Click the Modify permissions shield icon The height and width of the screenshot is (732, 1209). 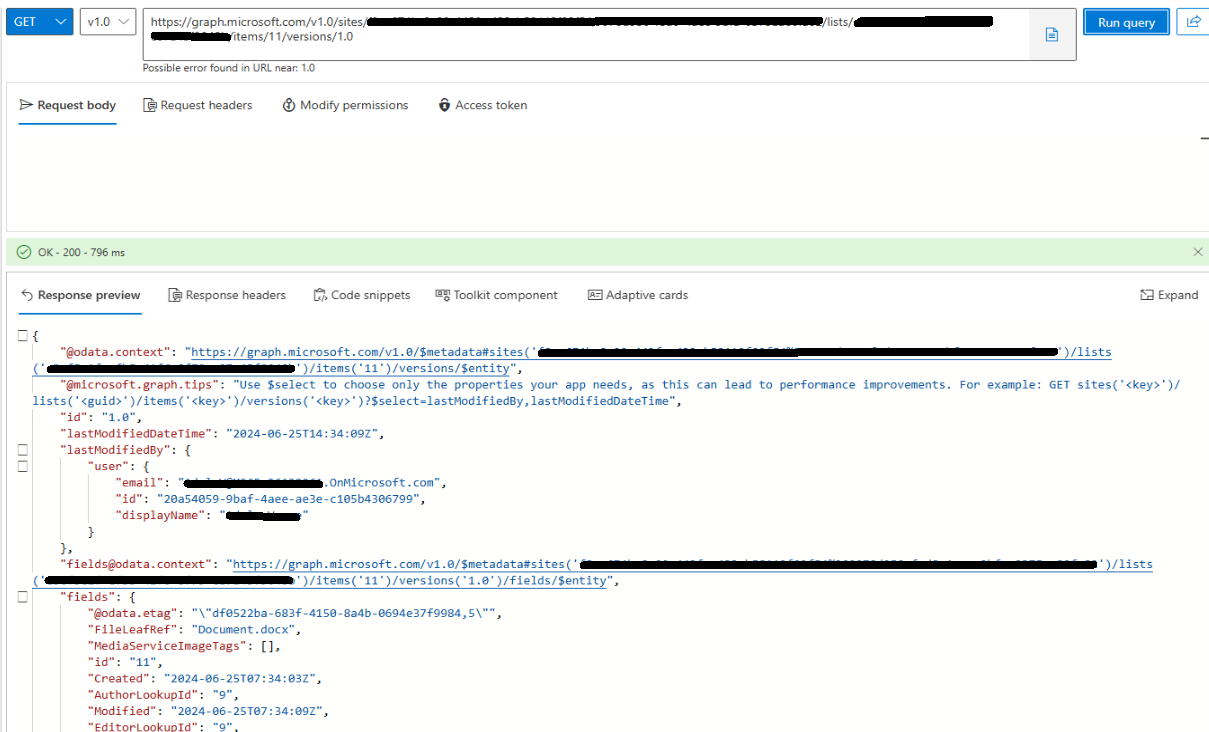pyautogui.click(x=289, y=104)
